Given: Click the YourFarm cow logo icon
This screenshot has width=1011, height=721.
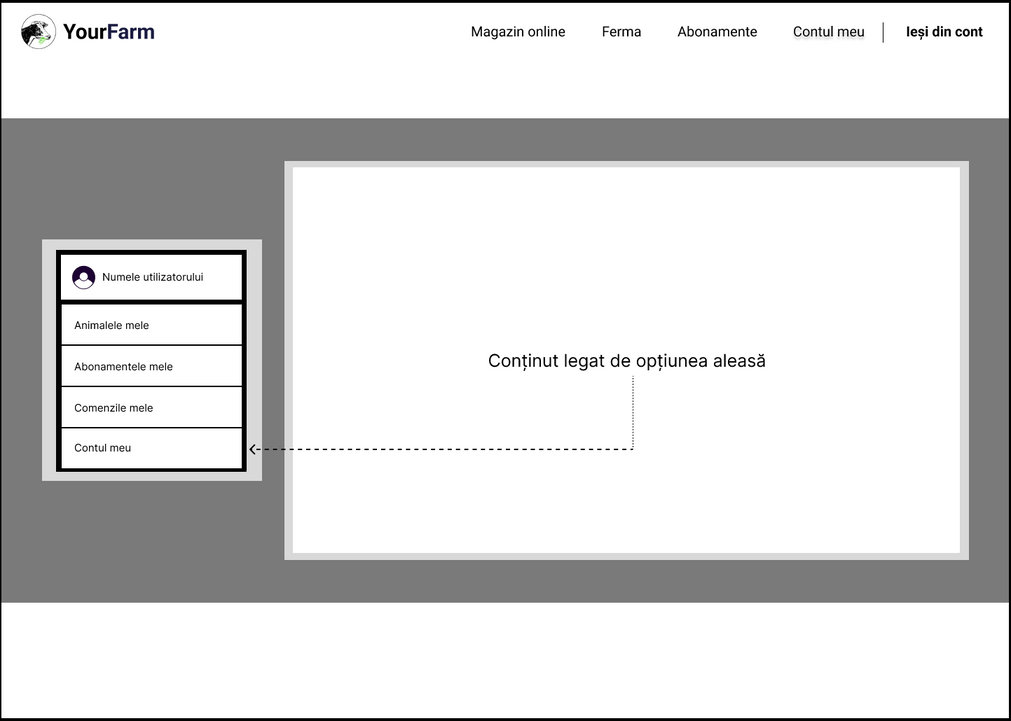Looking at the screenshot, I should [x=38, y=32].
